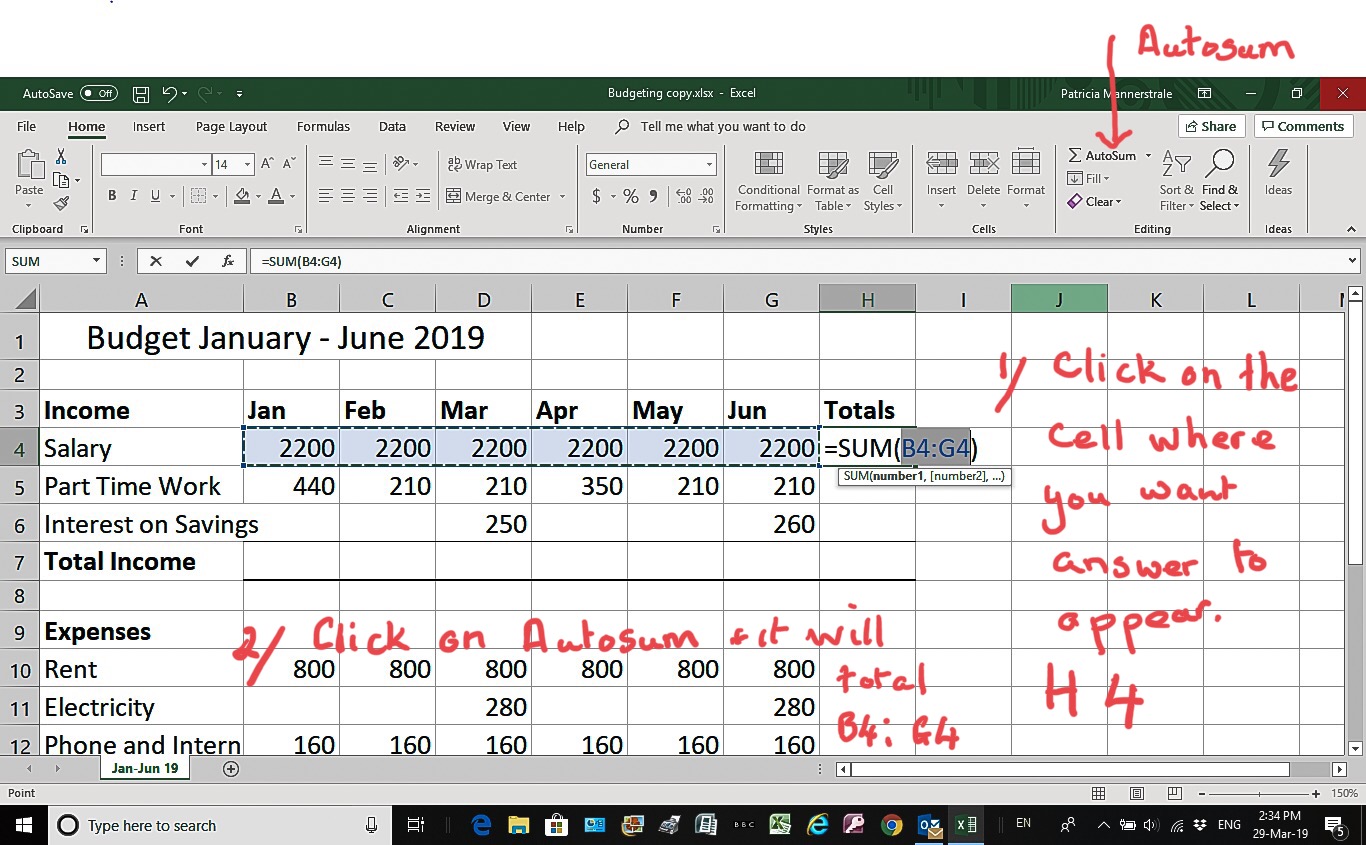Click the Find & Select magnifier icon

pyautogui.click(x=1220, y=164)
